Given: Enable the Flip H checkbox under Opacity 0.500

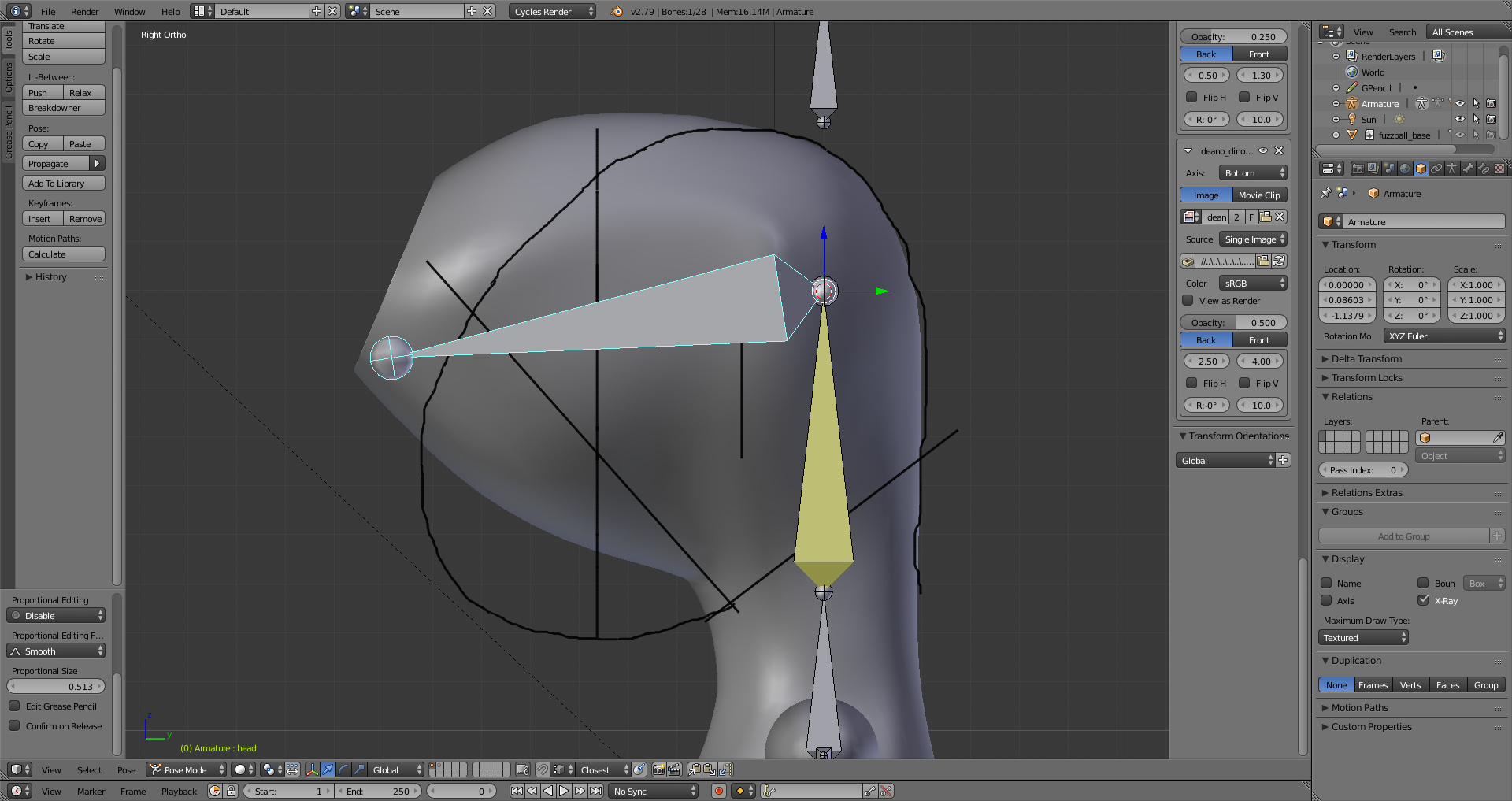Looking at the screenshot, I should (x=1191, y=383).
